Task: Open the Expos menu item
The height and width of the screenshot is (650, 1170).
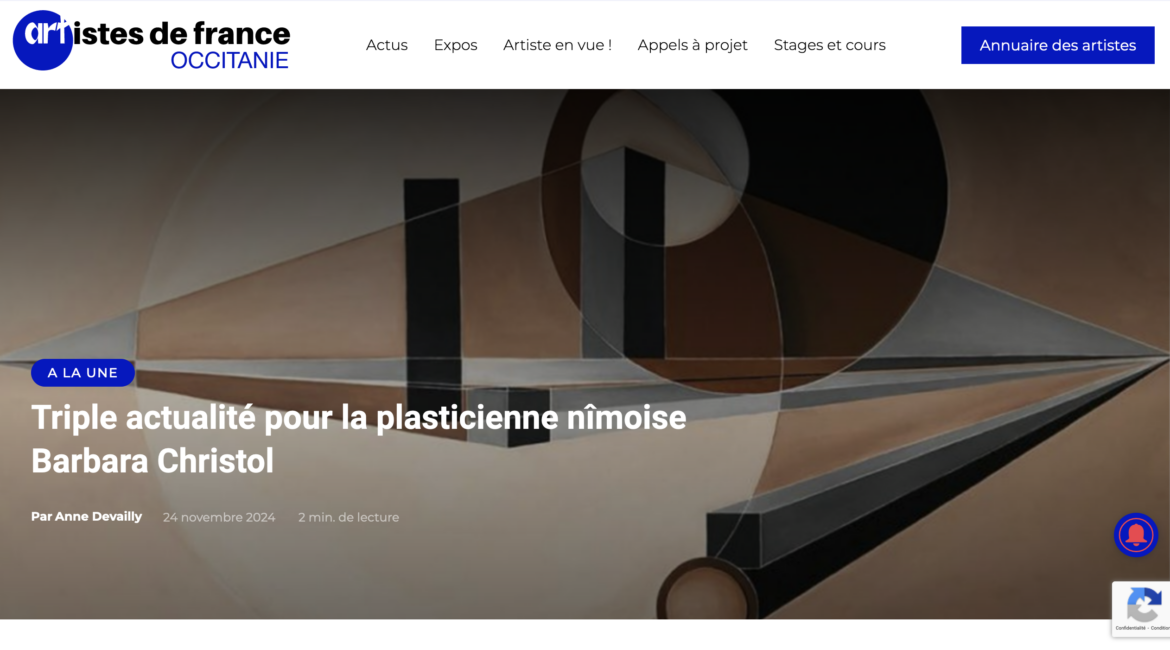Action: point(455,45)
